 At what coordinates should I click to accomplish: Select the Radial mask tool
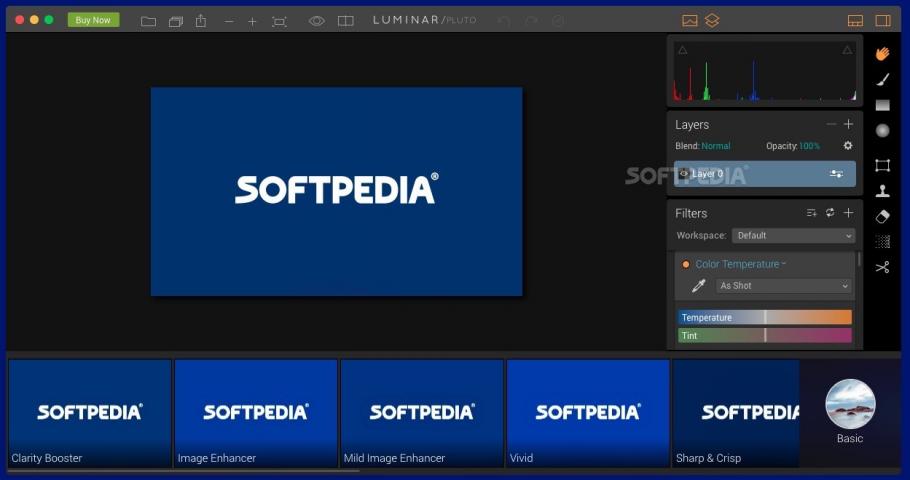click(883, 131)
